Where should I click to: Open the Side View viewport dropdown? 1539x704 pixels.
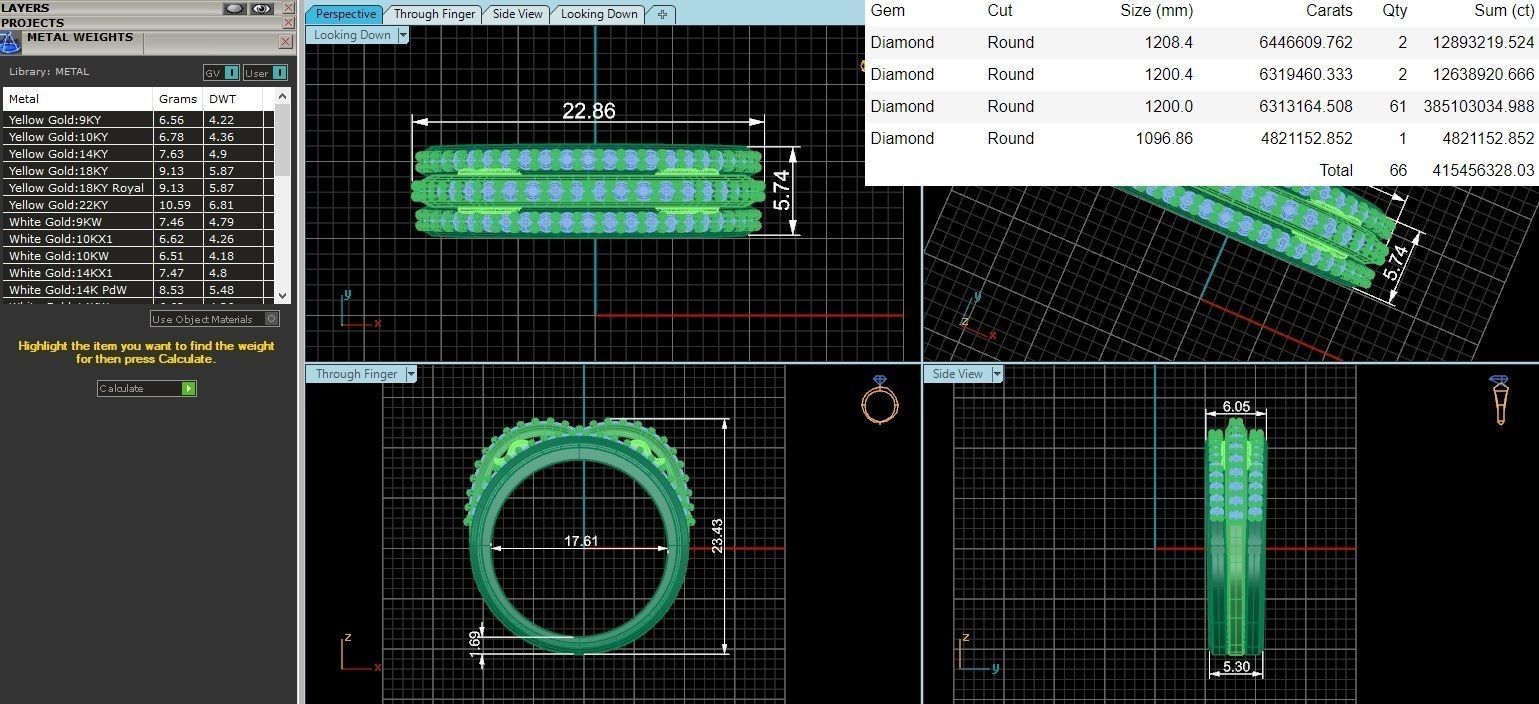click(x=997, y=374)
